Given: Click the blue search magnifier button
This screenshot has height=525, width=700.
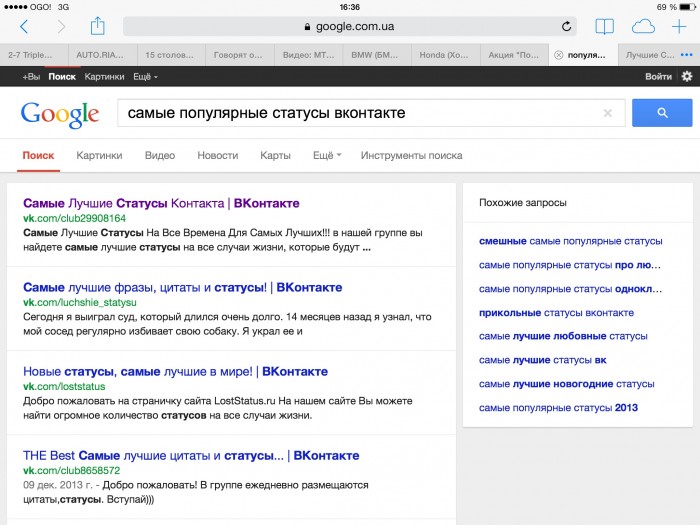Looking at the screenshot, I should [662, 113].
